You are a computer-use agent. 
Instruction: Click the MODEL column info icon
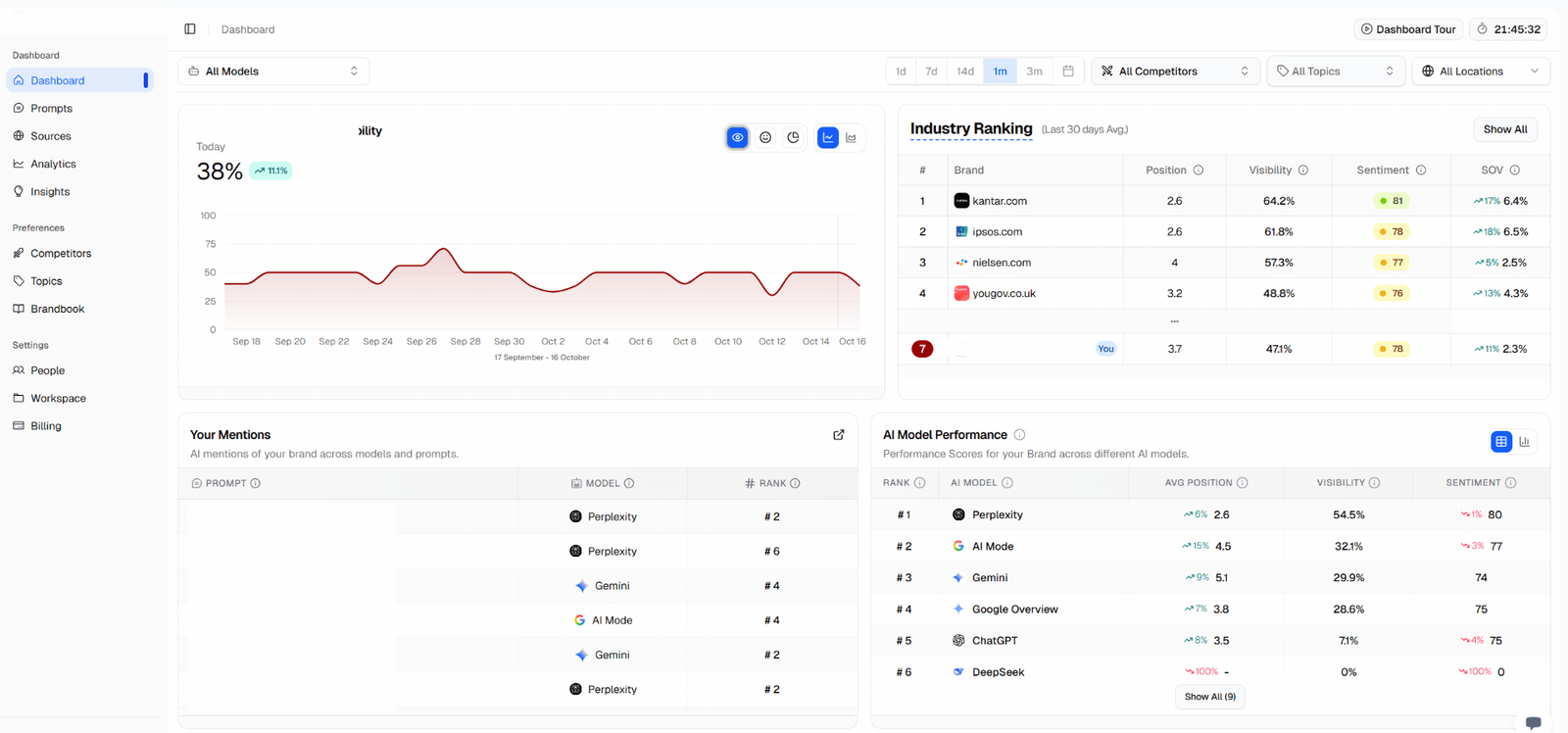pos(629,483)
